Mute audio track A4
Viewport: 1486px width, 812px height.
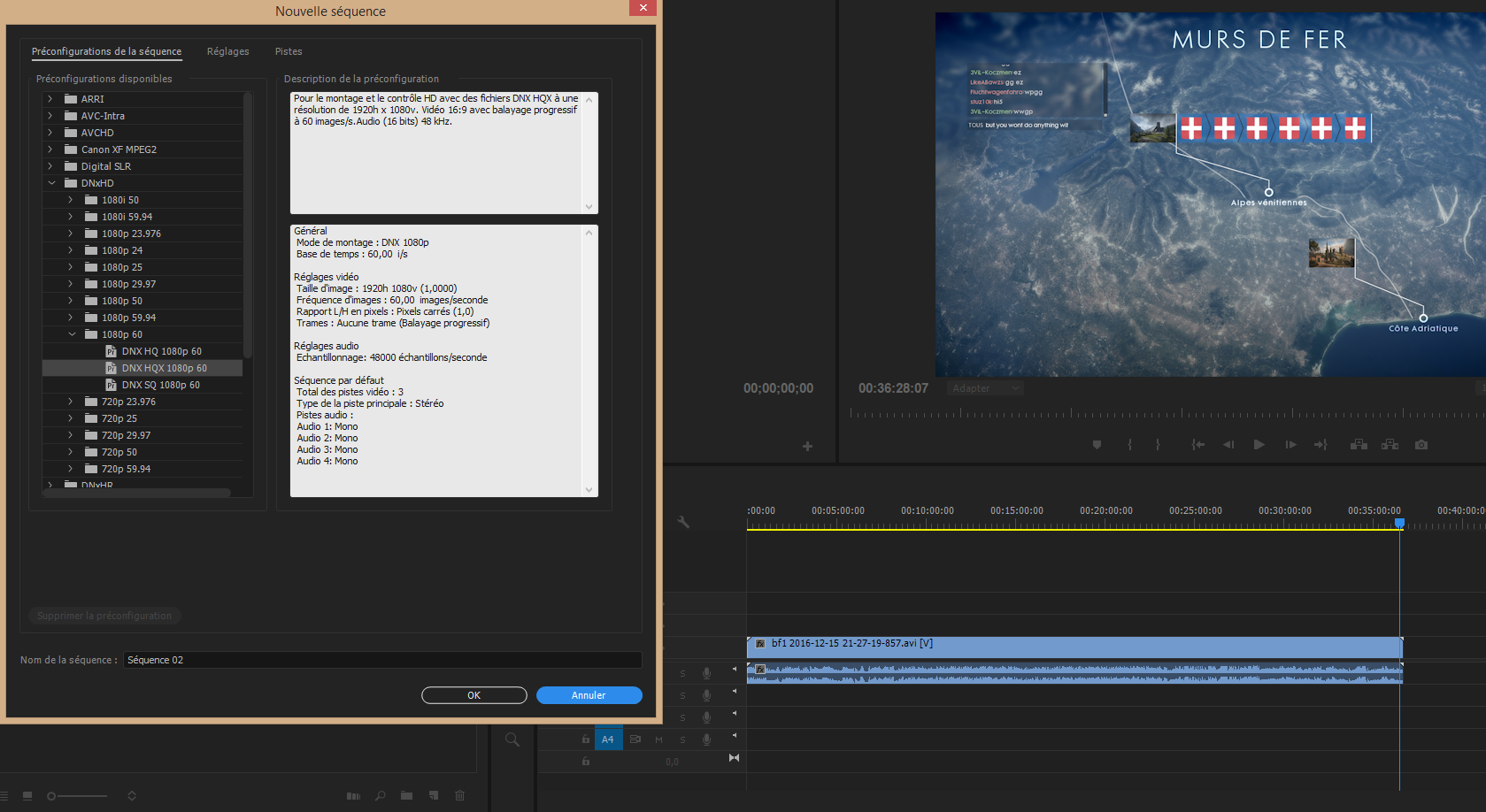(x=658, y=739)
